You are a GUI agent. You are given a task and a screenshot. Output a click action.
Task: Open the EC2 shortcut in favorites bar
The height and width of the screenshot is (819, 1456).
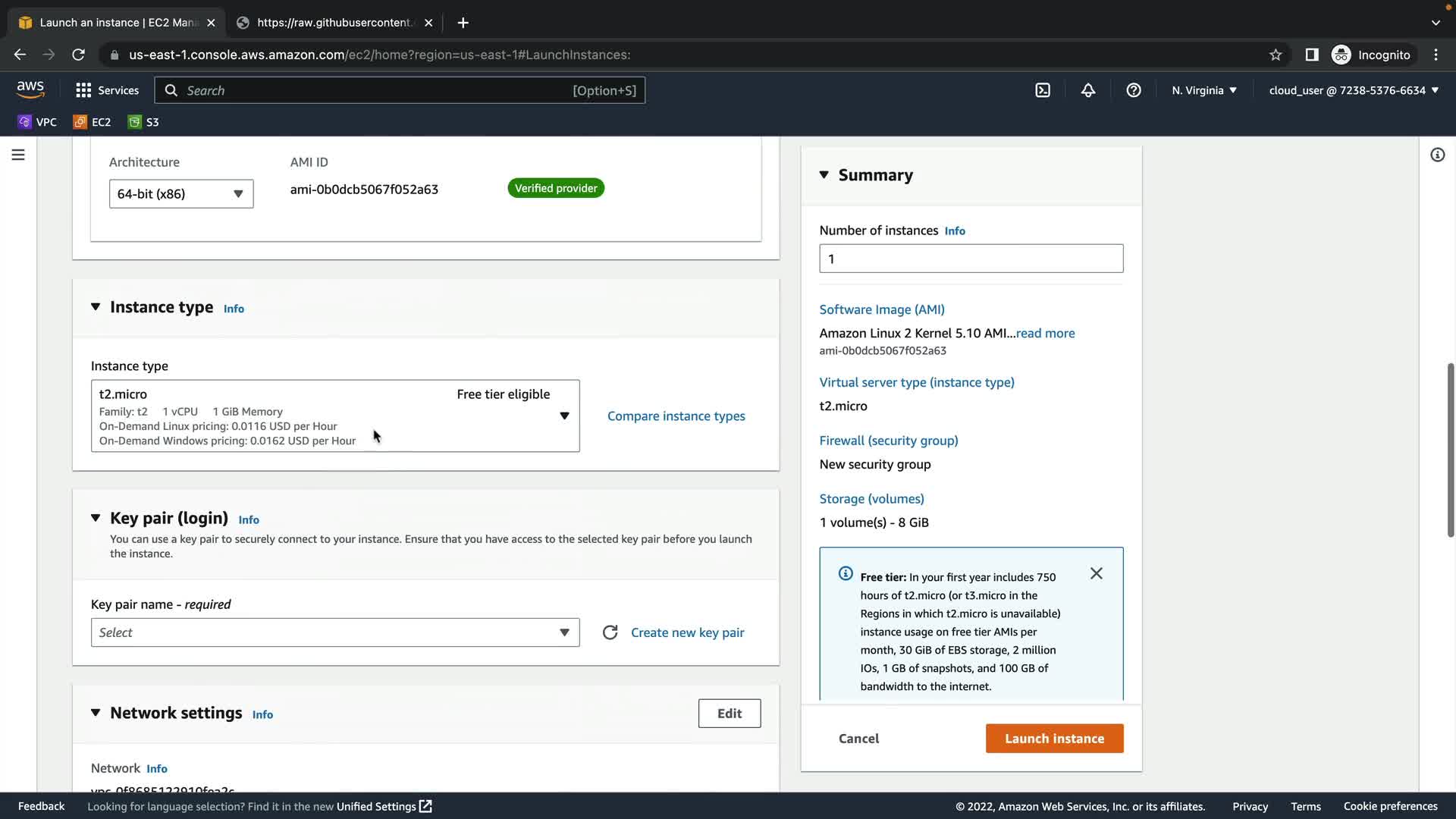point(93,122)
